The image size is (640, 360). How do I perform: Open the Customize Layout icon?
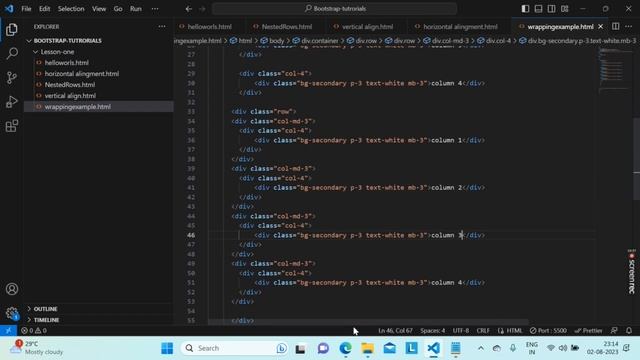(564, 9)
